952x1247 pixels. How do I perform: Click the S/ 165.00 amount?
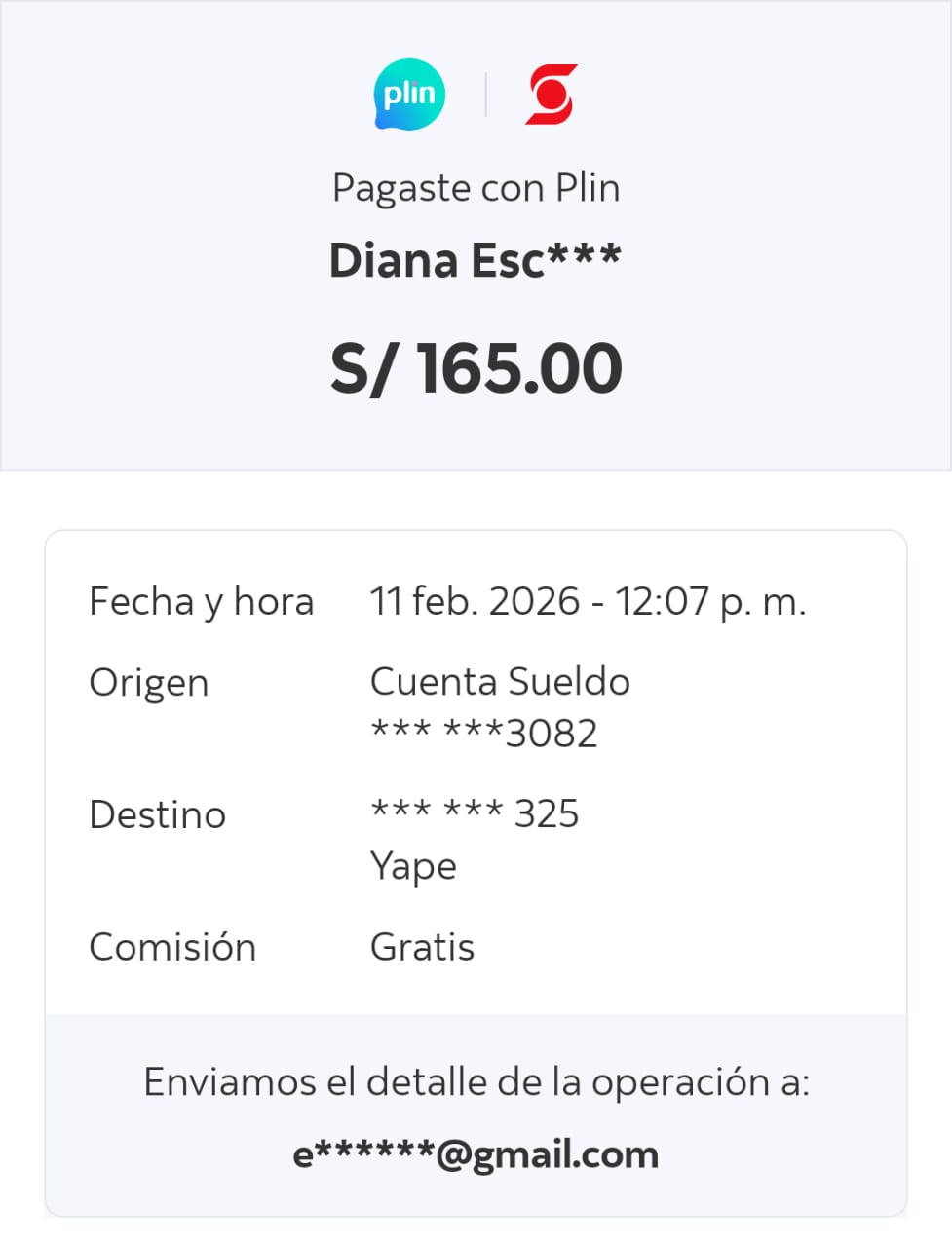(476, 368)
